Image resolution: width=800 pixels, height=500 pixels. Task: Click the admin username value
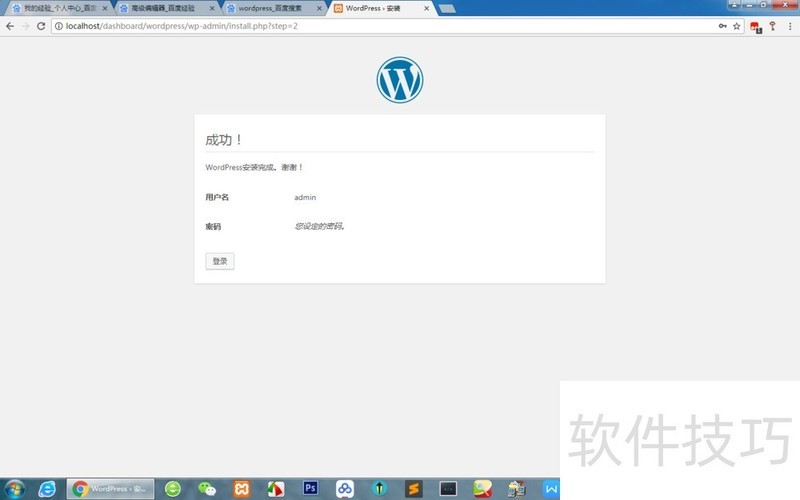(x=305, y=197)
